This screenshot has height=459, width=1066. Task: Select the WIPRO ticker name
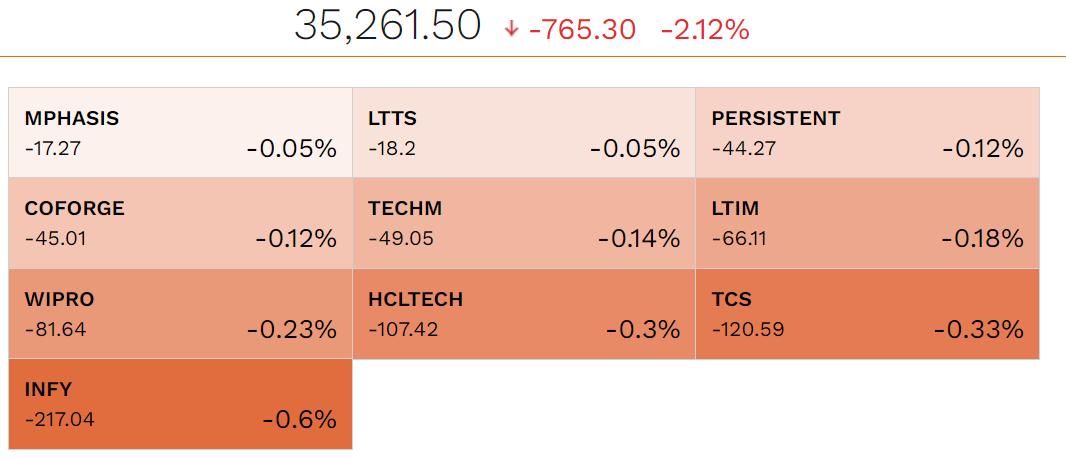(59, 299)
